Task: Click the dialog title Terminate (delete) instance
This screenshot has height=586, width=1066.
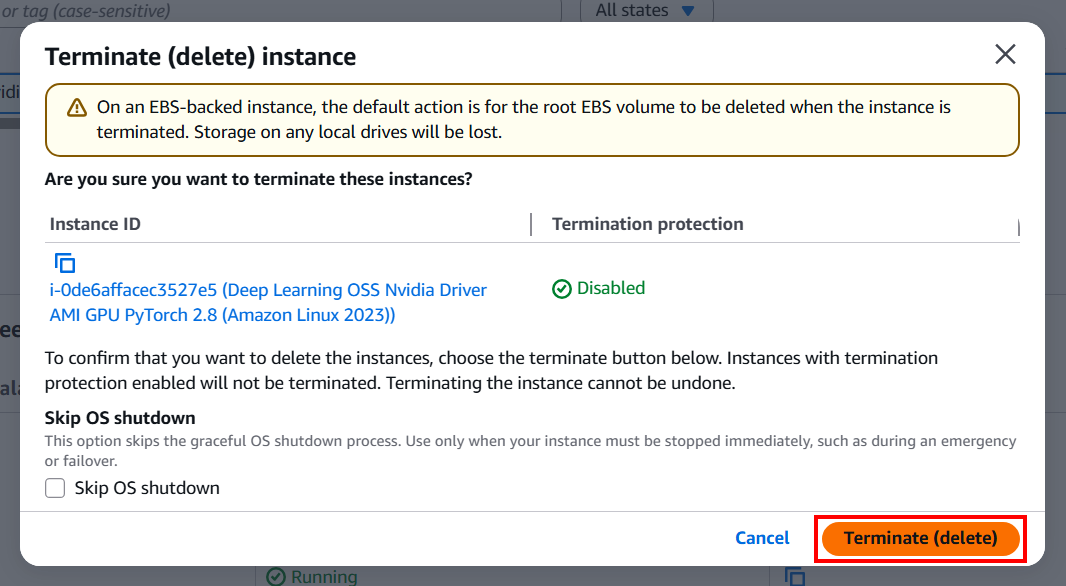Action: coord(200,57)
